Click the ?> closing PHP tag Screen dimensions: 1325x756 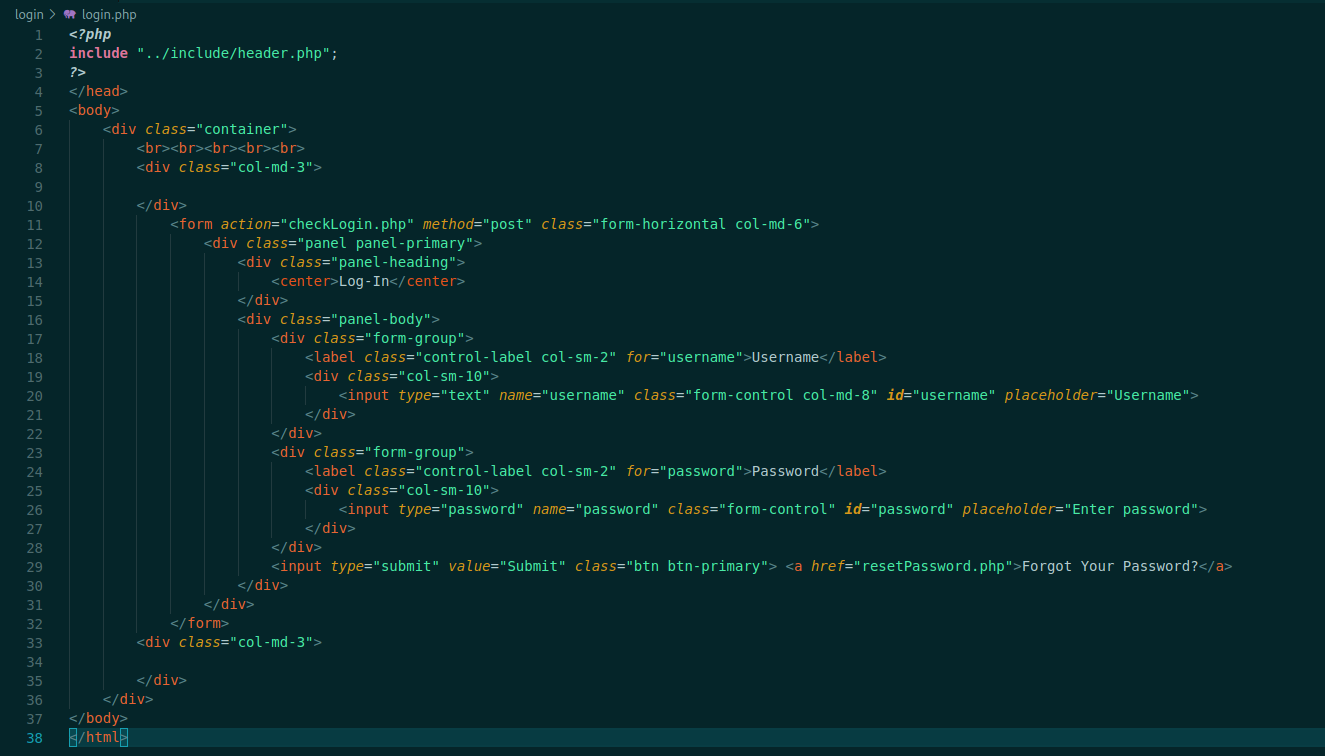(77, 72)
